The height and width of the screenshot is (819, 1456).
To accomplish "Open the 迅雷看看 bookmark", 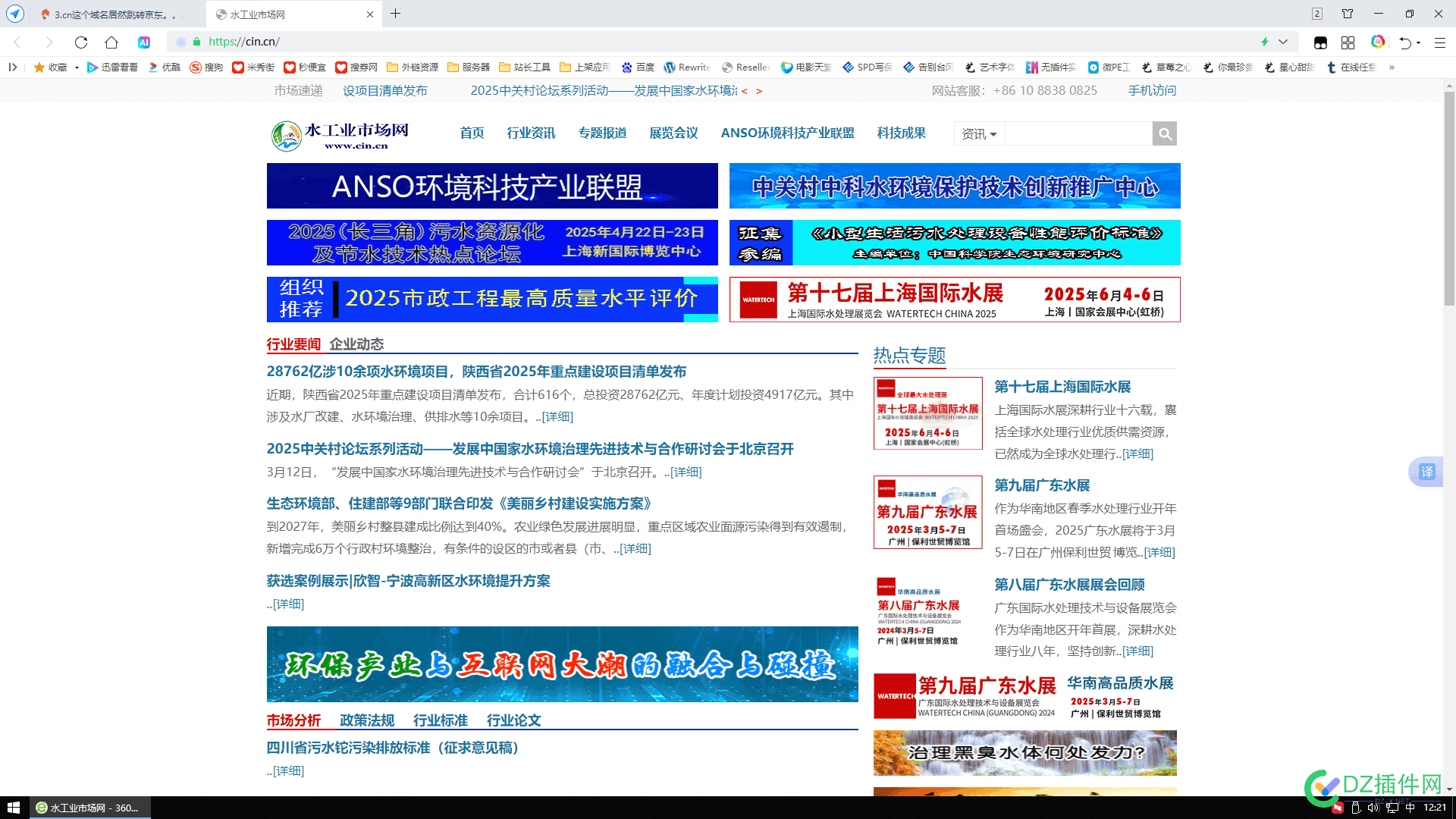I will pos(112,67).
